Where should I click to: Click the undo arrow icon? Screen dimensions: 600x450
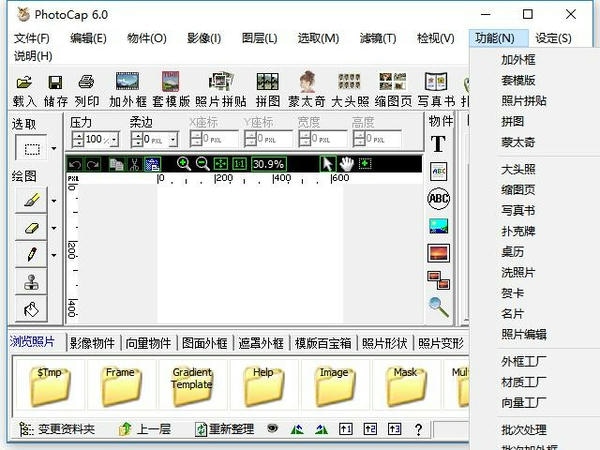tap(75, 165)
